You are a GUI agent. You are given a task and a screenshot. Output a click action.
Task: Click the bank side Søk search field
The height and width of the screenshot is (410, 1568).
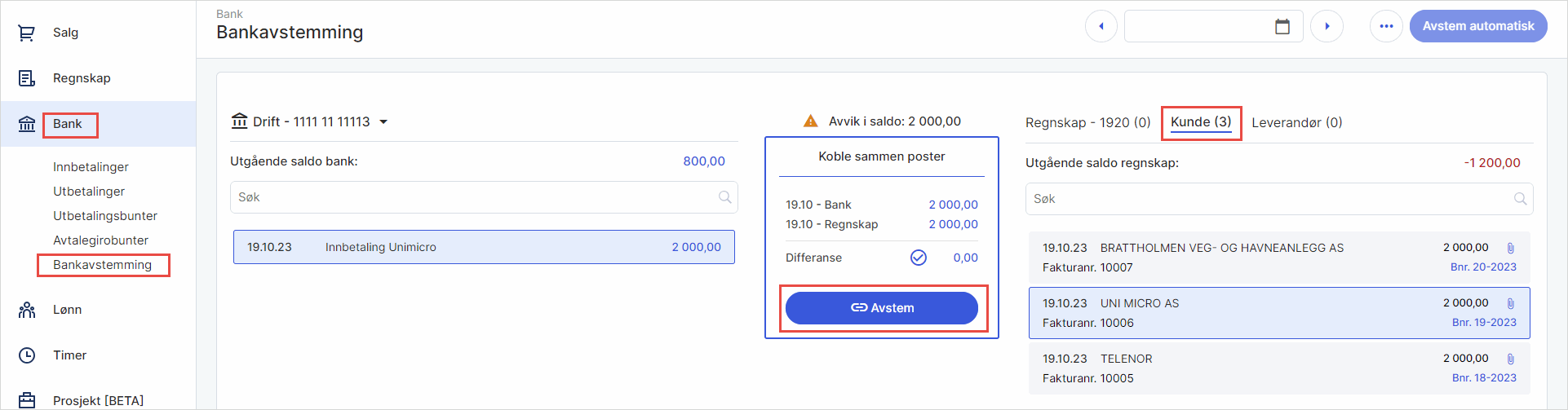click(x=473, y=197)
